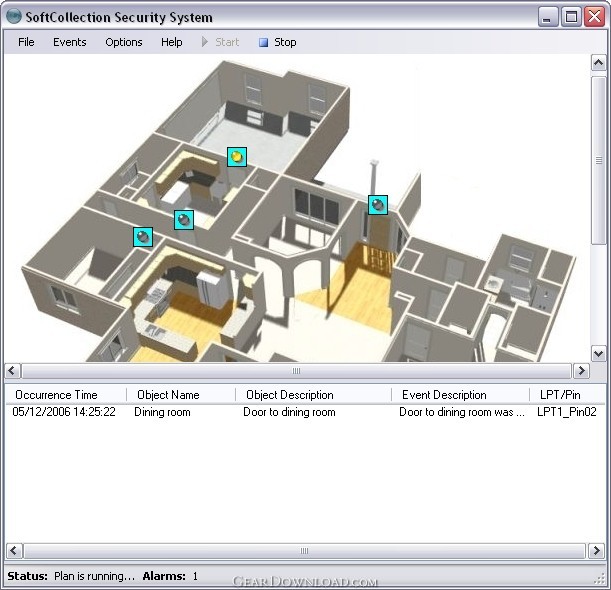
Task: Click event list horizontal scrollbar left arrow
Action: pos(14,551)
